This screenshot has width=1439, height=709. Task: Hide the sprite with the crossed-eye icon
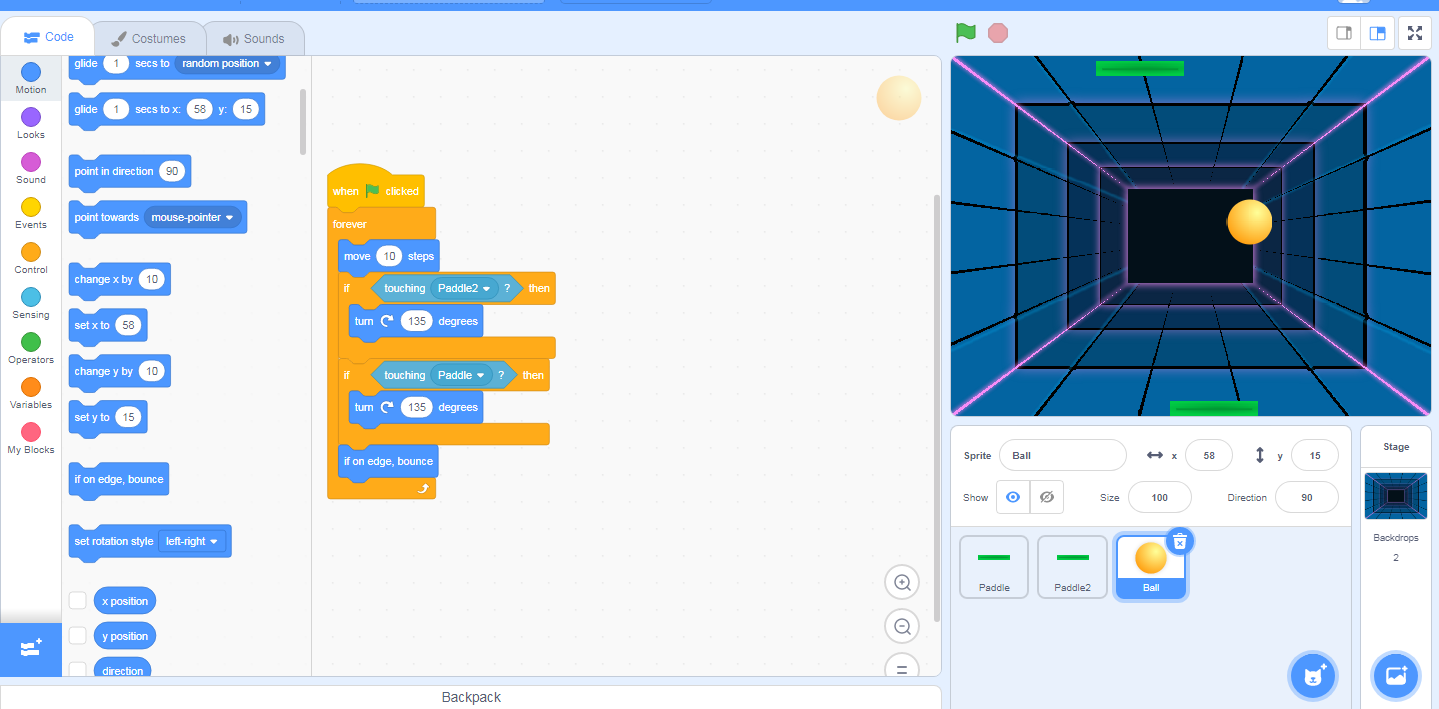pyautogui.click(x=1047, y=497)
